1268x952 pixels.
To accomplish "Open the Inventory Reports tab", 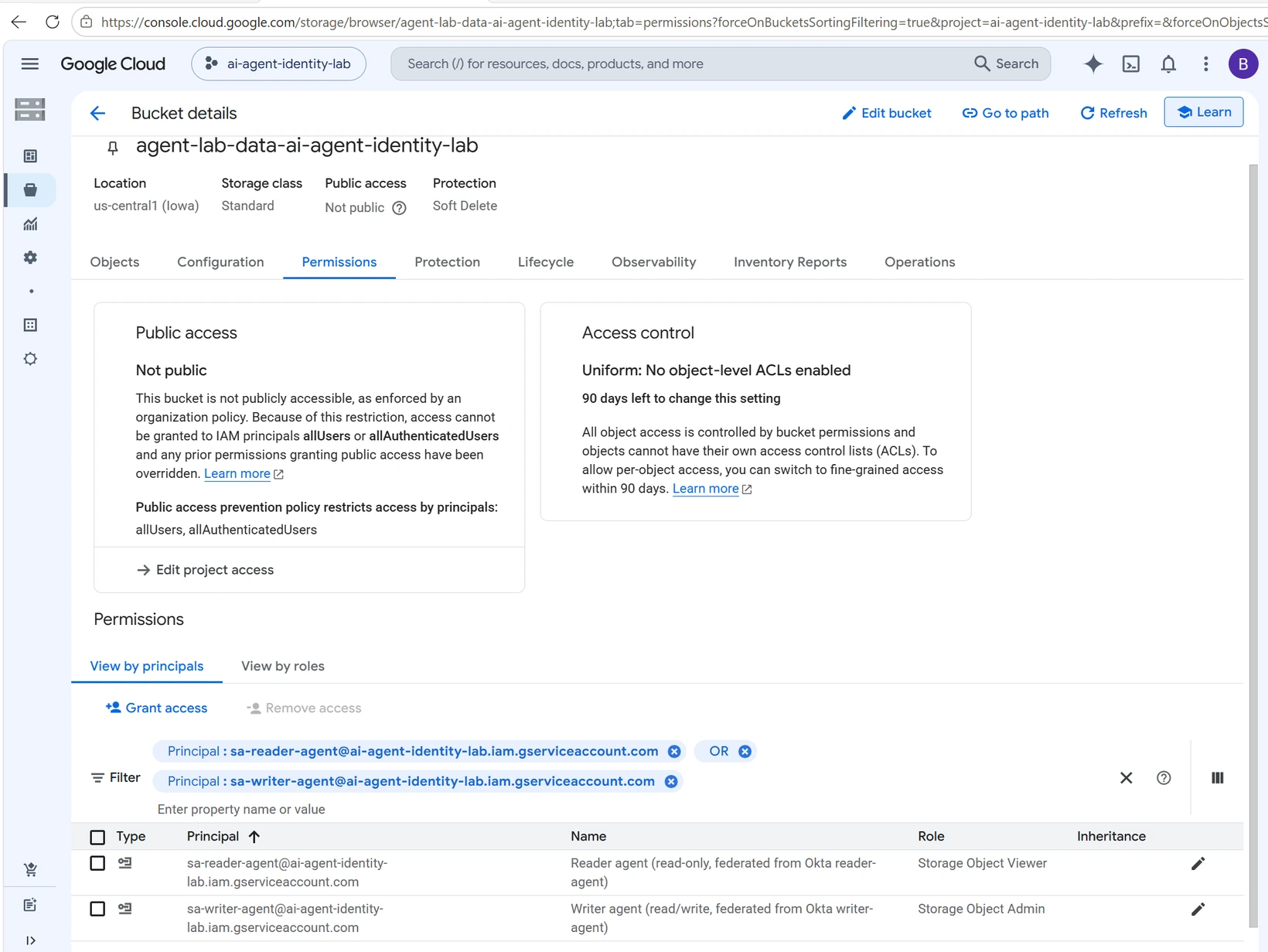I will click(x=790, y=262).
